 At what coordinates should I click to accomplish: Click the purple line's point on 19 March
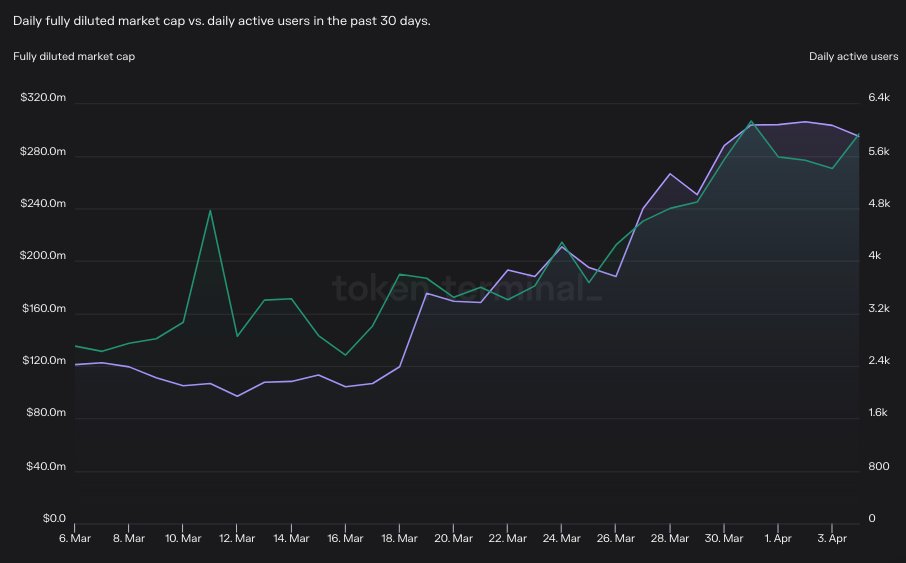click(x=426, y=293)
